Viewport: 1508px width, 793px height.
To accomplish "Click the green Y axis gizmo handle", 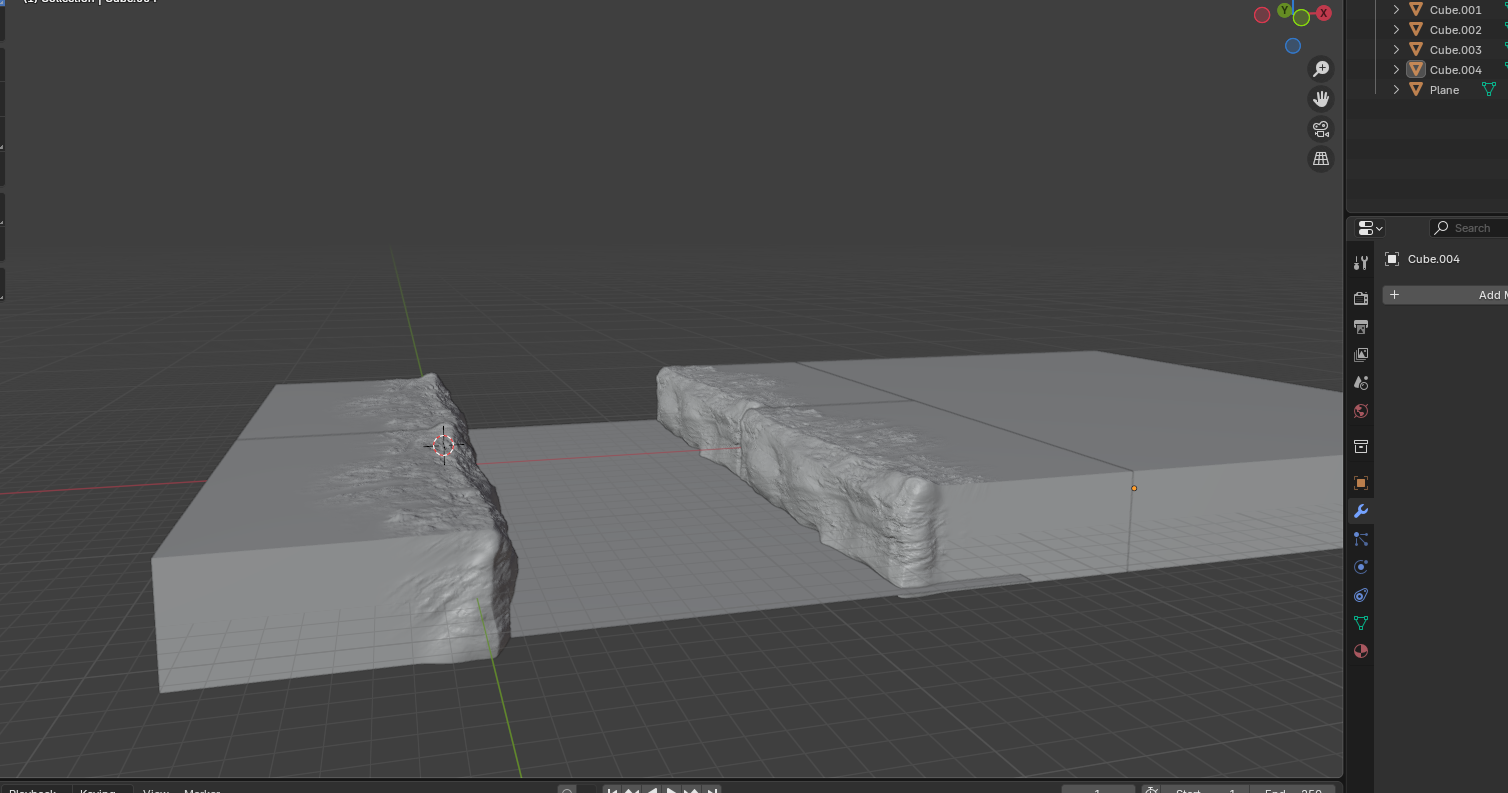I will (1284, 10).
